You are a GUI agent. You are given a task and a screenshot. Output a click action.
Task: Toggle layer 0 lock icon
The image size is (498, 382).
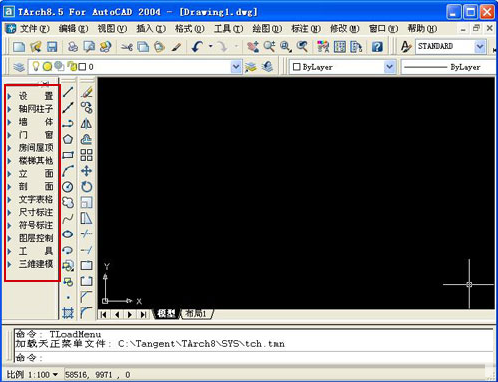pos(72,66)
